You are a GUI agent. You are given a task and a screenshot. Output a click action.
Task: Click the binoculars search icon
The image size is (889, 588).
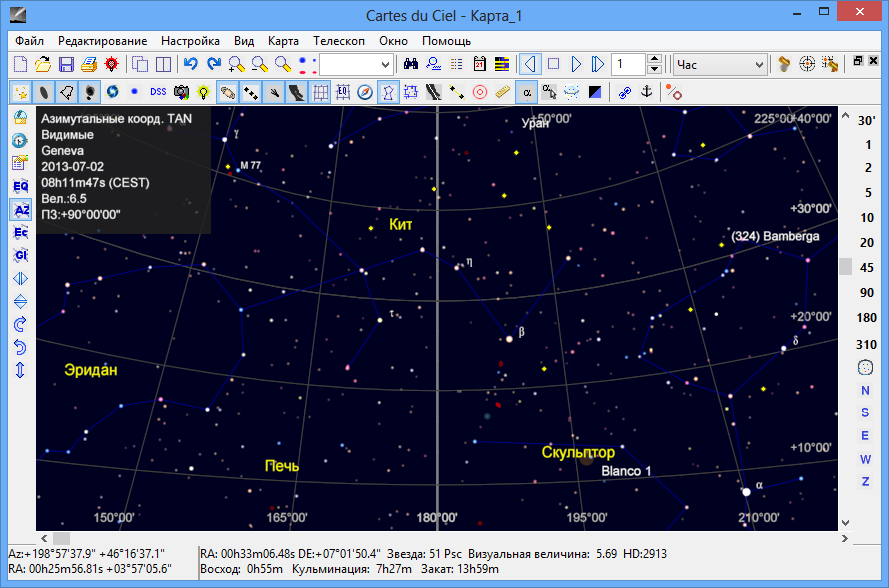(410, 65)
